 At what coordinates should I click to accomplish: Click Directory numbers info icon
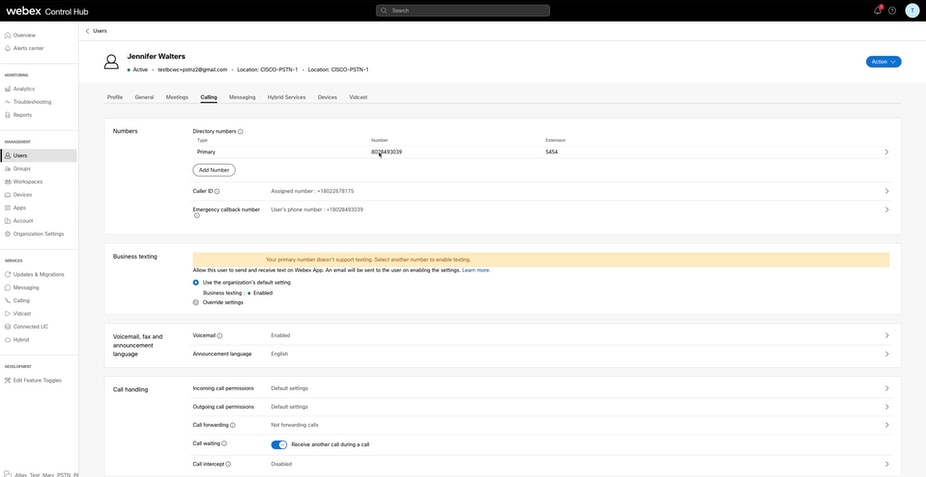pos(241,132)
